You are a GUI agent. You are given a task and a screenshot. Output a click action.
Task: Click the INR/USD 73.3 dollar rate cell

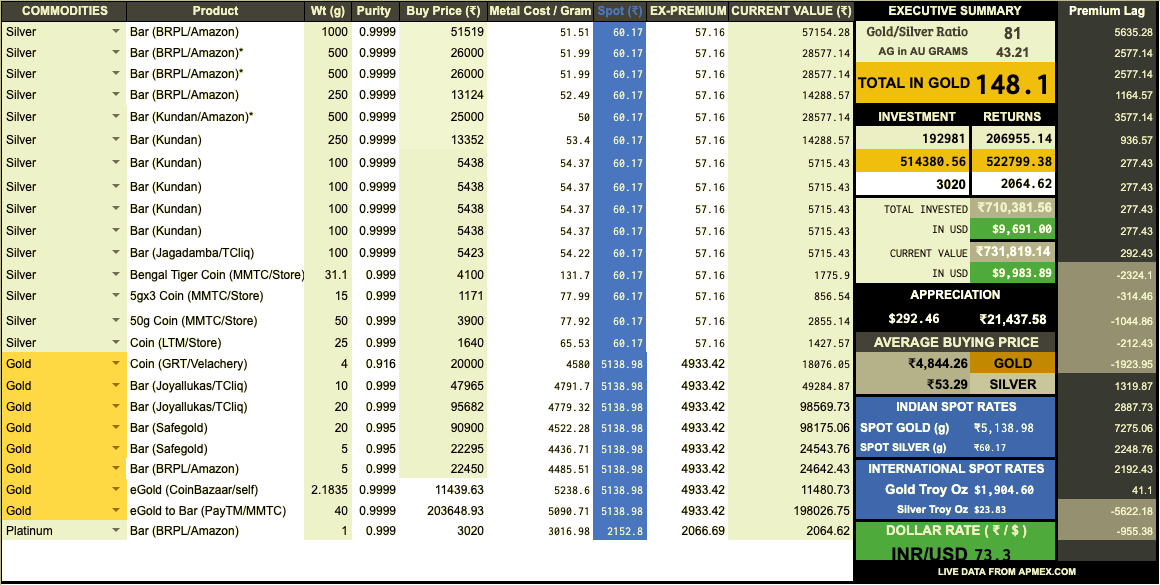[954, 552]
